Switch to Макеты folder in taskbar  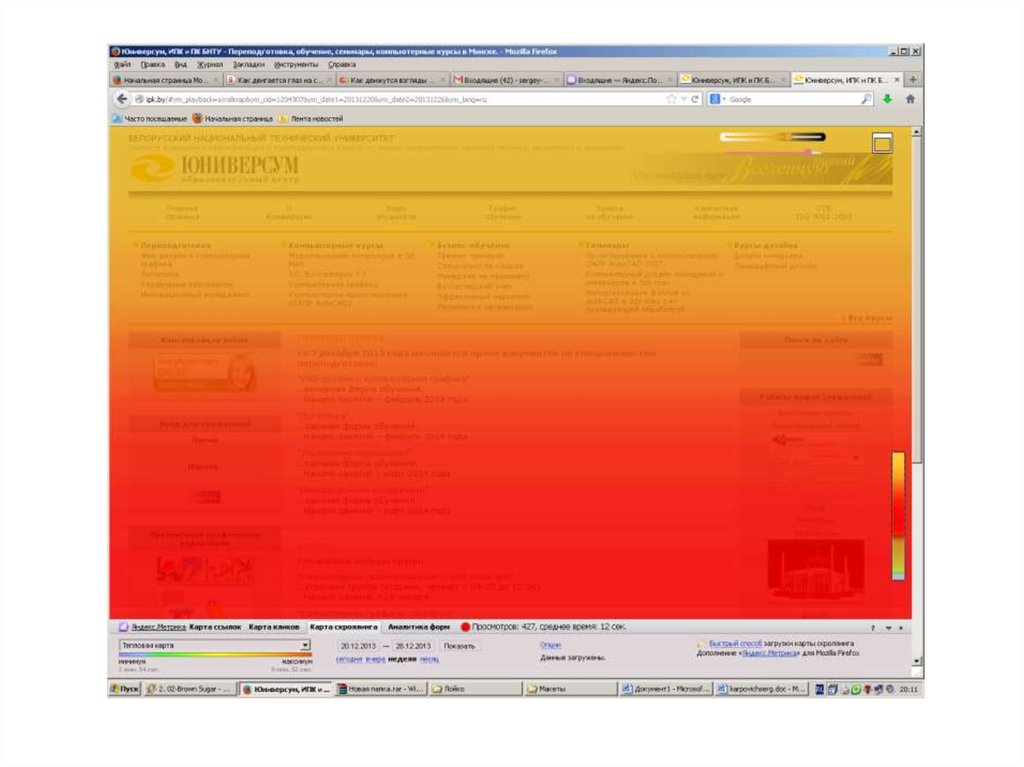coord(569,689)
